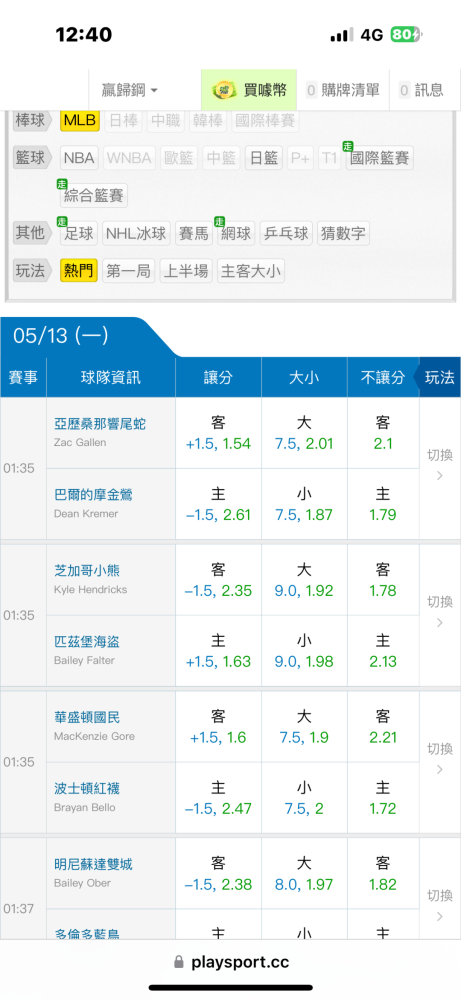Open the 芝加哥小熊 team link
This screenshot has height=1000, width=461.
pos(87,571)
